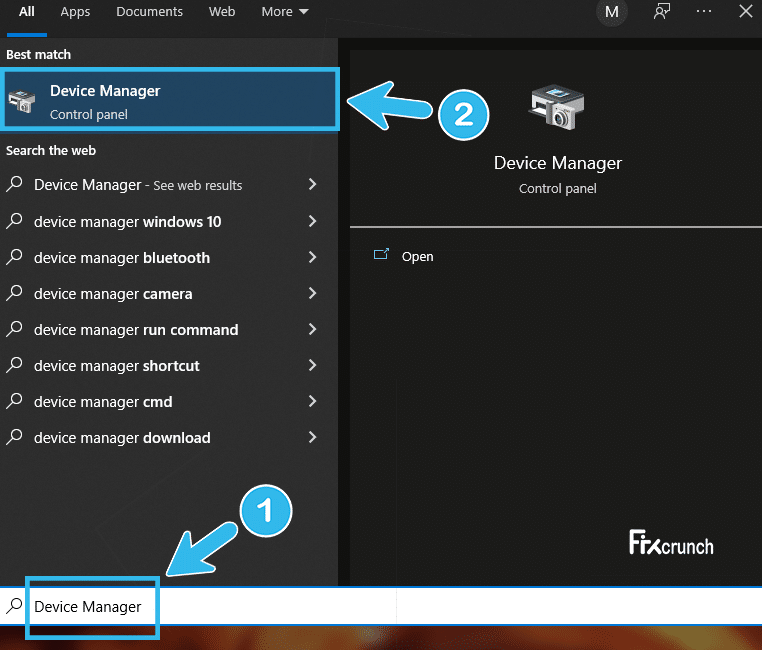Expand chevron for download suggestion

coord(312,437)
